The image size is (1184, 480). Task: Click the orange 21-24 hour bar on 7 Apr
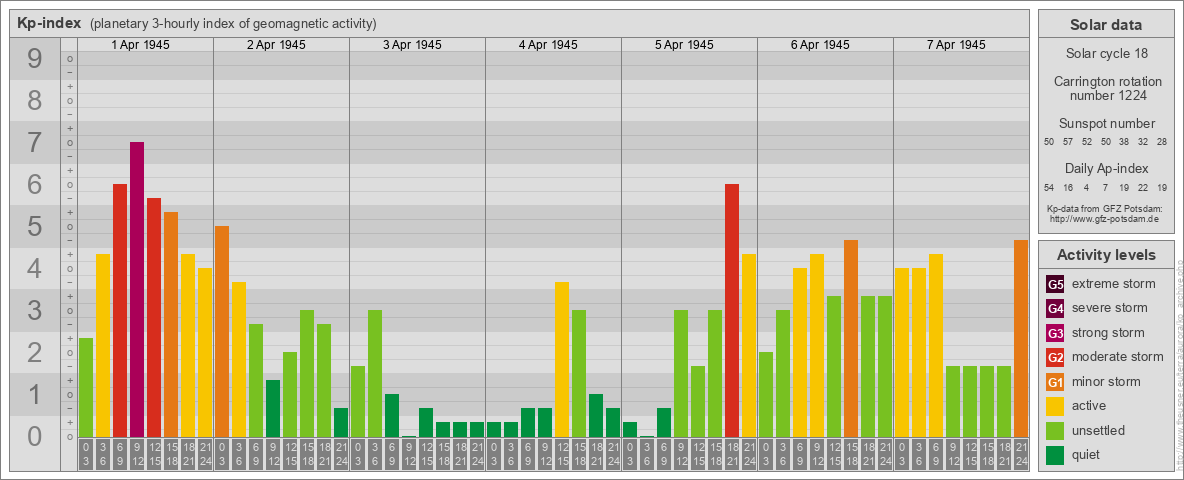(x=1021, y=339)
